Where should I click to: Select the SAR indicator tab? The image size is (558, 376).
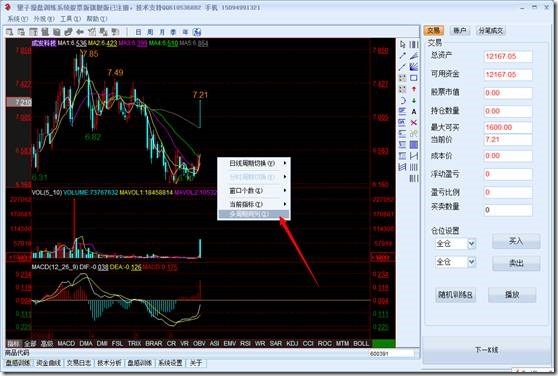[276, 344]
